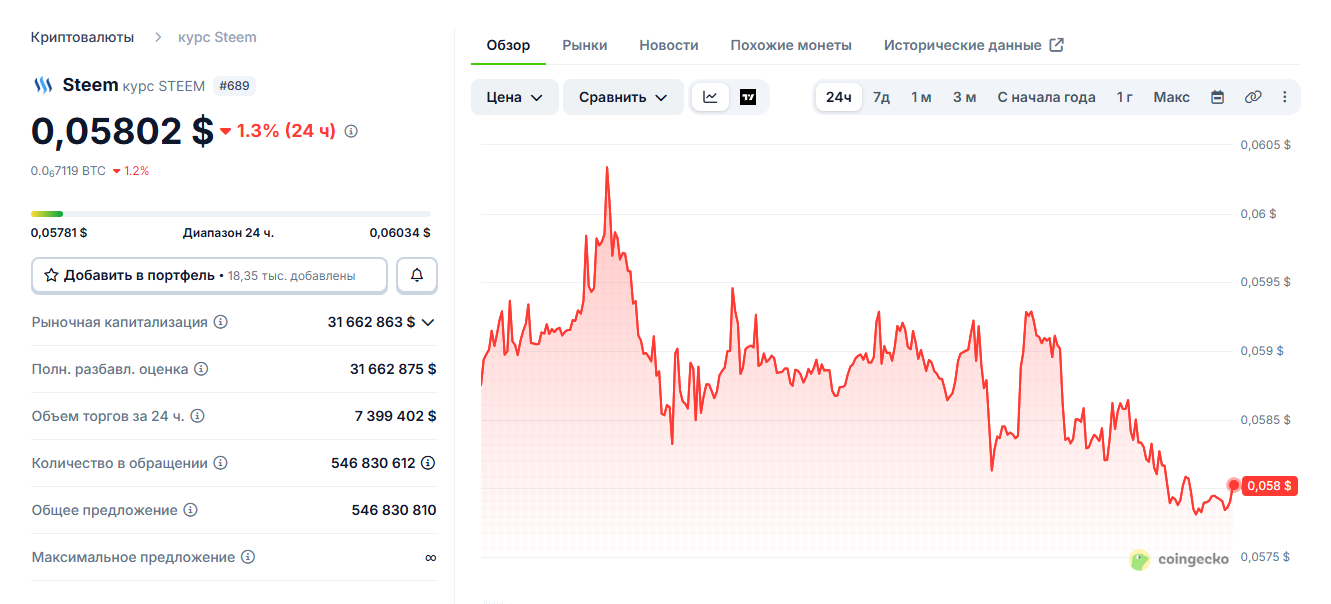Open the Цена dropdown

click(515, 97)
